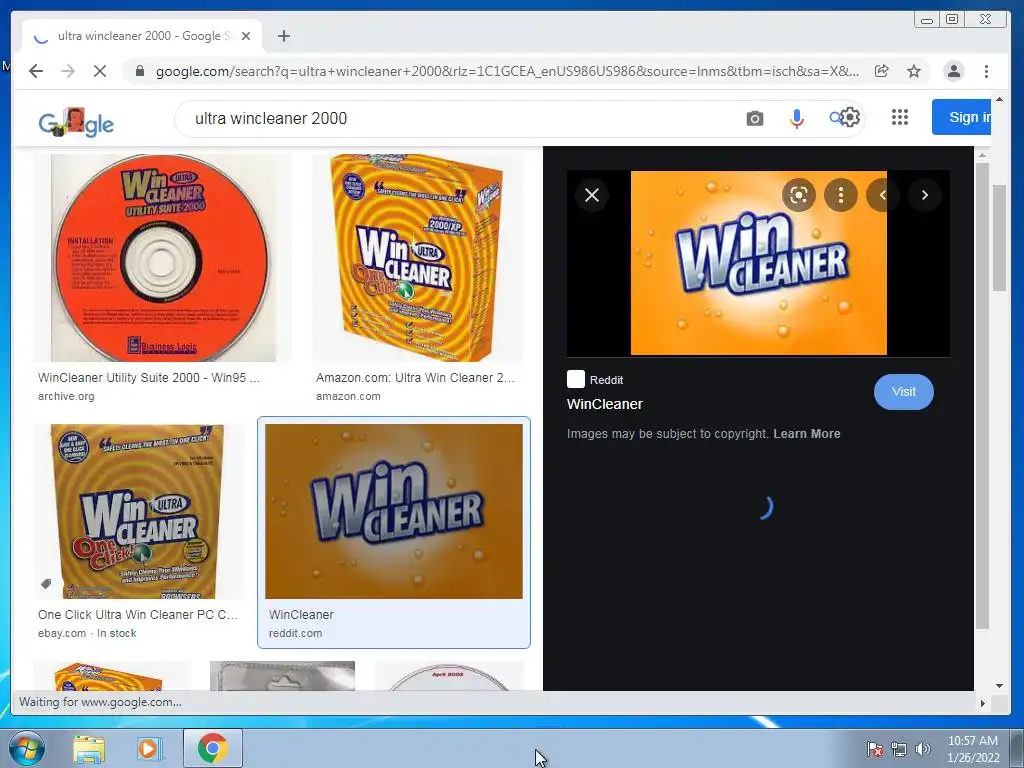The height and width of the screenshot is (768, 1024).
Task: Click the page scrollbar down arrow
Action: (x=999, y=685)
